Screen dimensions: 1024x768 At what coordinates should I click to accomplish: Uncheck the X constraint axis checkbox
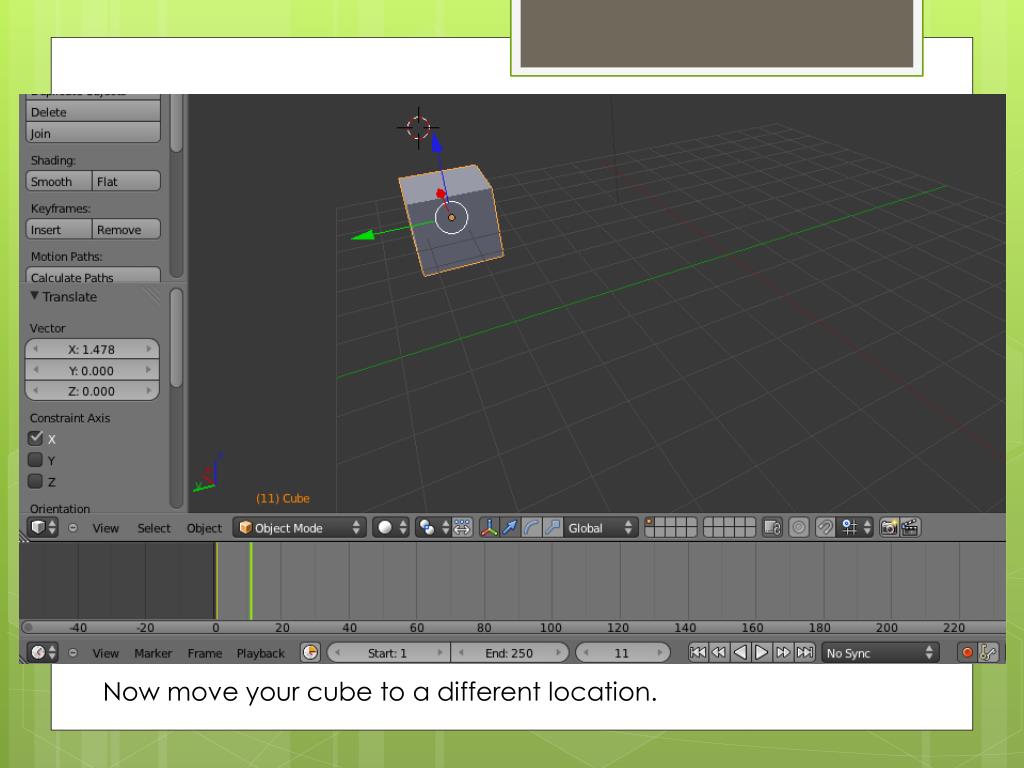click(x=36, y=438)
